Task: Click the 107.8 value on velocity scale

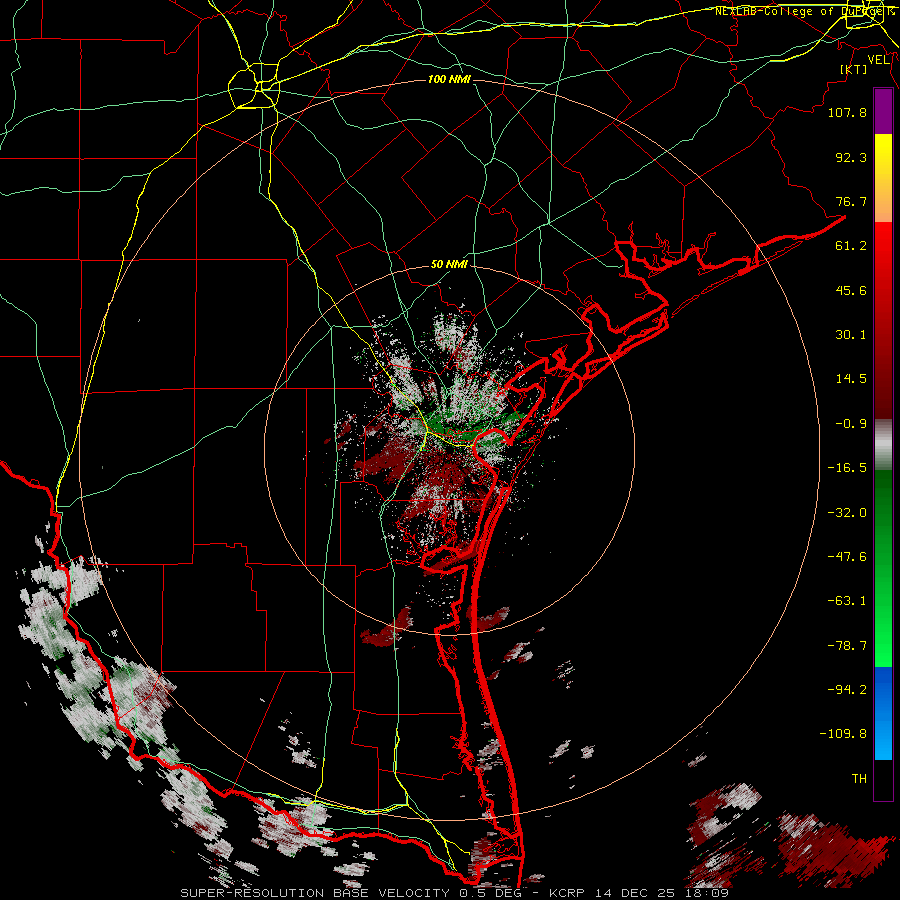Action: pos(847,112)
